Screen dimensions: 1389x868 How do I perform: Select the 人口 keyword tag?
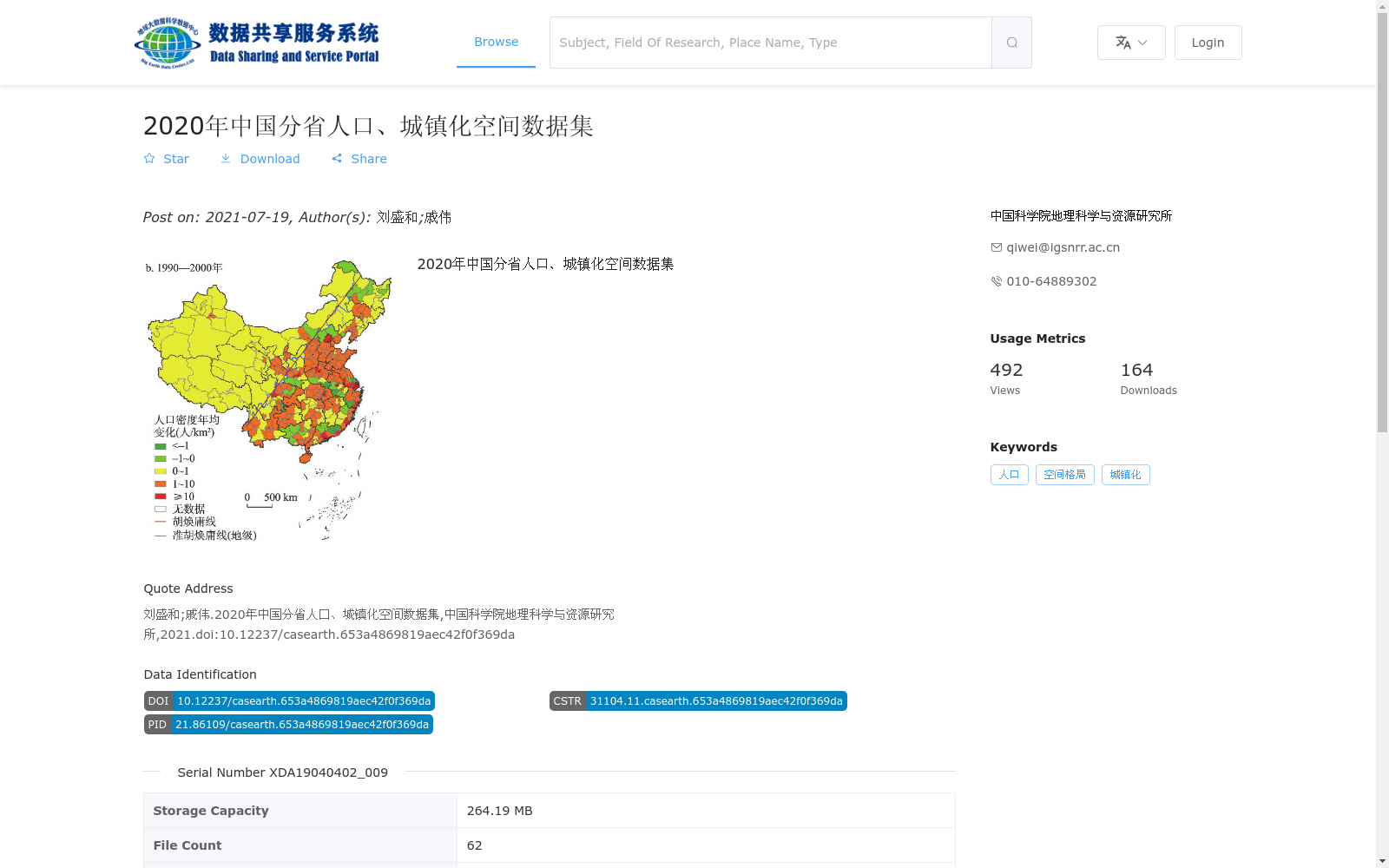[1009, 475]
